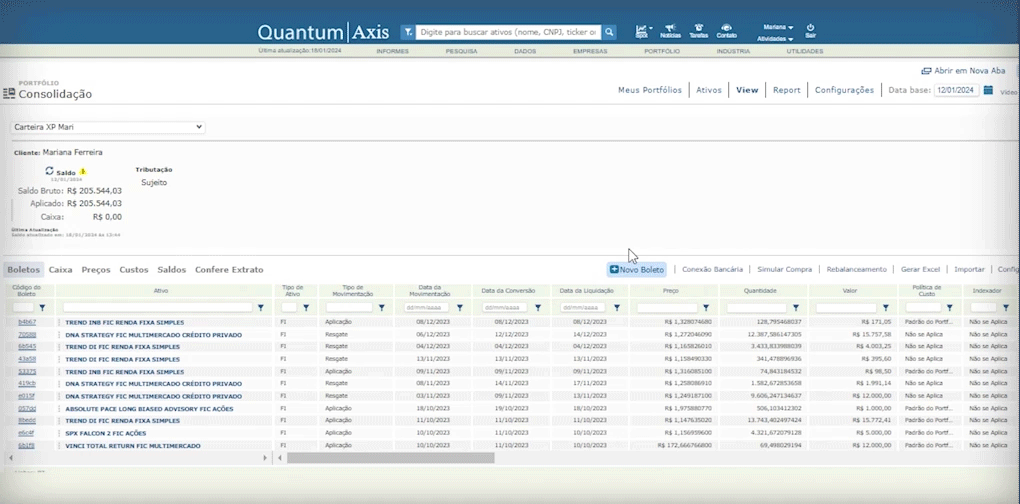This screenshot has width=1020, height=504.
Task: Open the Mariana user dropdown
Action: (778, 27)
